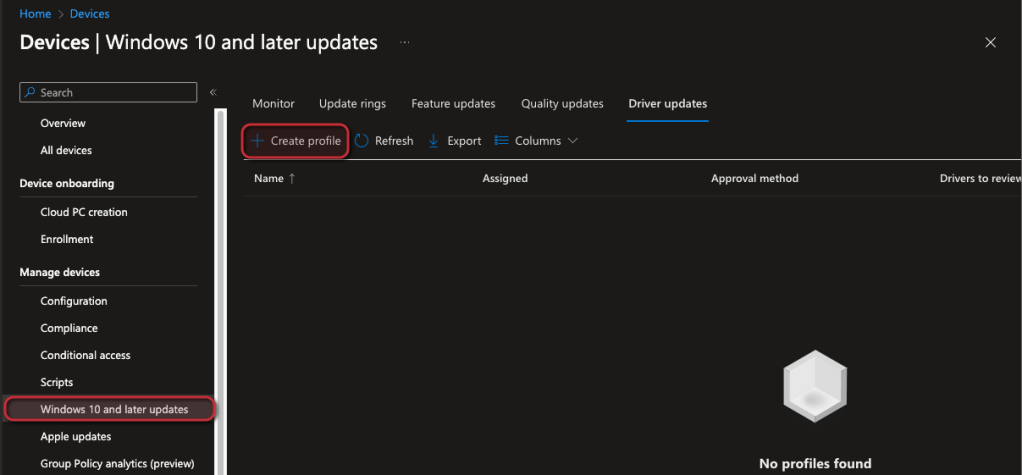1022x475 pixels.
Task: Click the Create profile plus icon
Action: [x=257, y=141]
